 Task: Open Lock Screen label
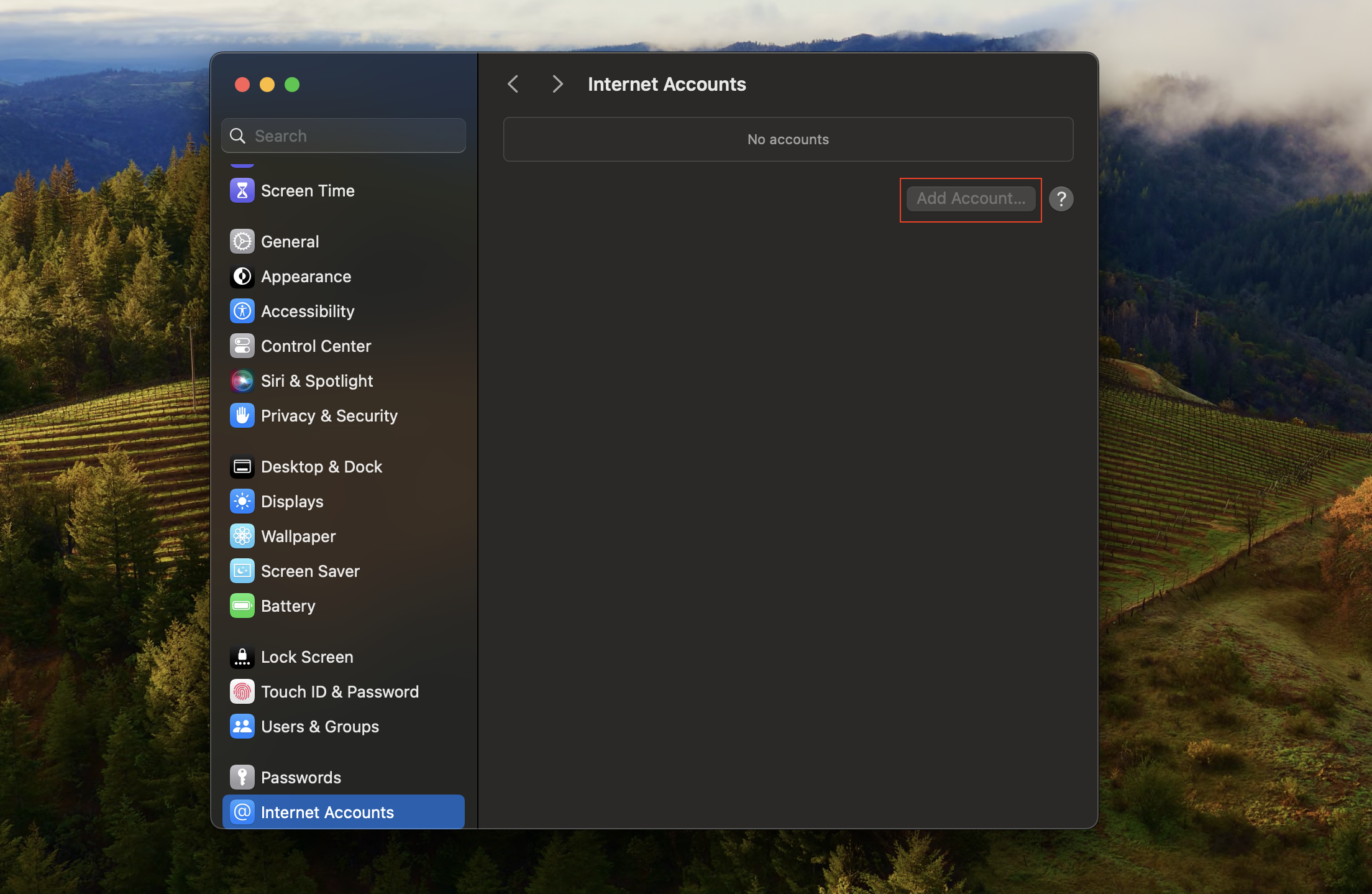point(307,657)
